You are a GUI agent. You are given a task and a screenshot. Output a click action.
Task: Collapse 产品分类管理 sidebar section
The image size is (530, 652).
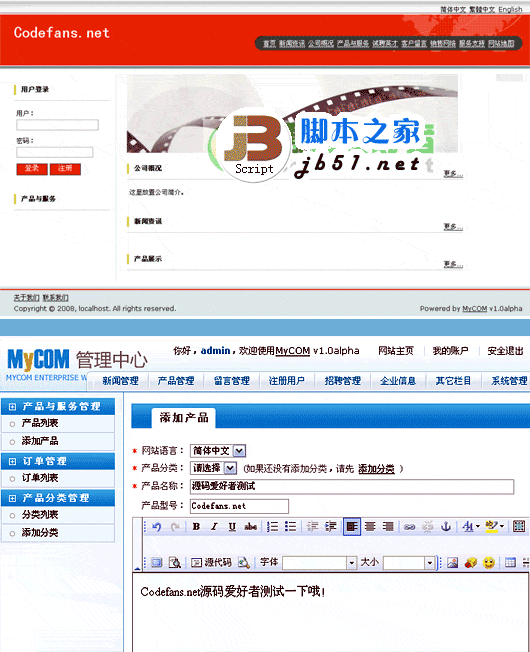click(x=12, y=498)
